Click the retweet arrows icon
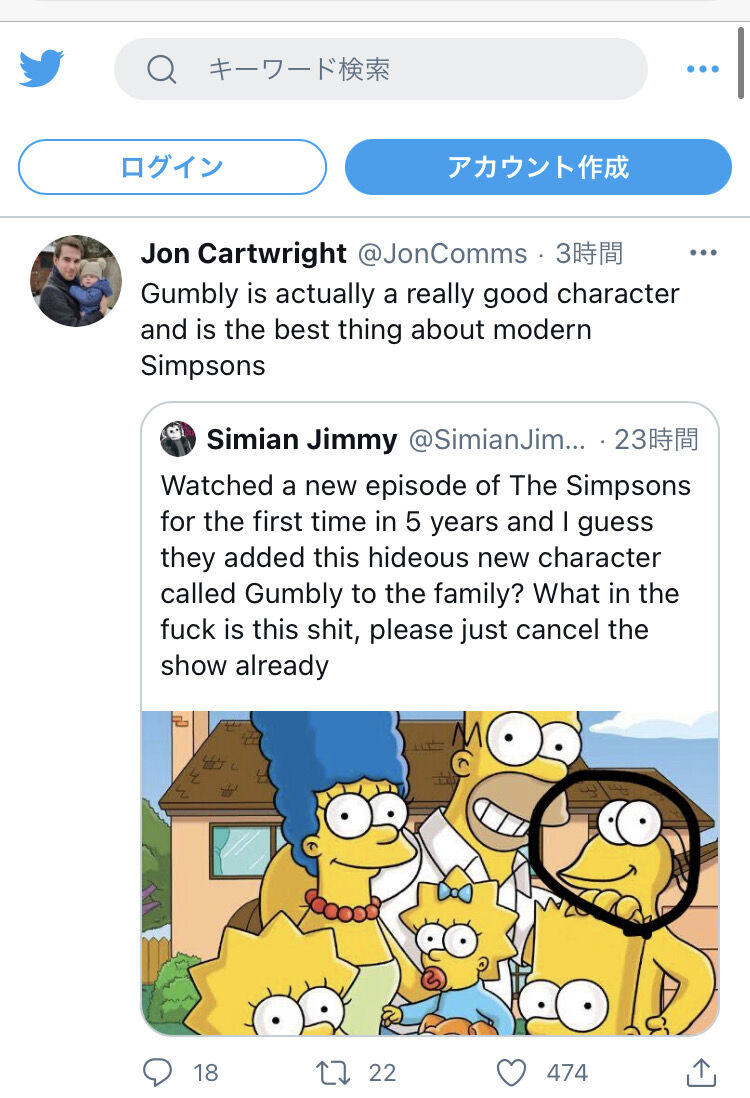This screenshot has width=750, height=1098. click(x=331, y=1073)
